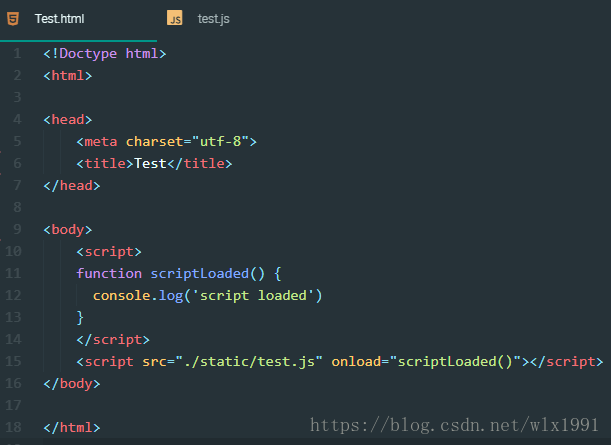Click the word Test in title
Screen dimensions: 611x445
click(x=150, y=164)
